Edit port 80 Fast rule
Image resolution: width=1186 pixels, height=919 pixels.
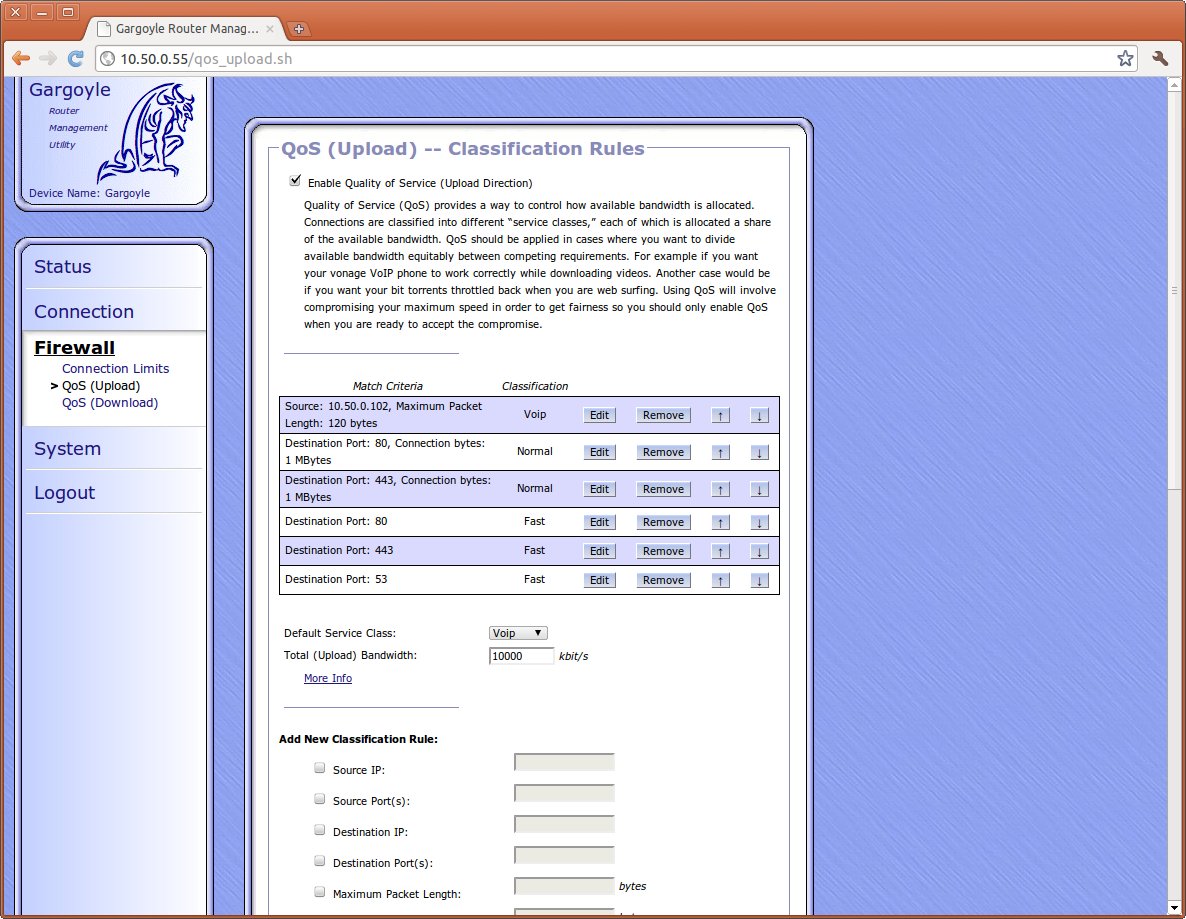(599, 522)
